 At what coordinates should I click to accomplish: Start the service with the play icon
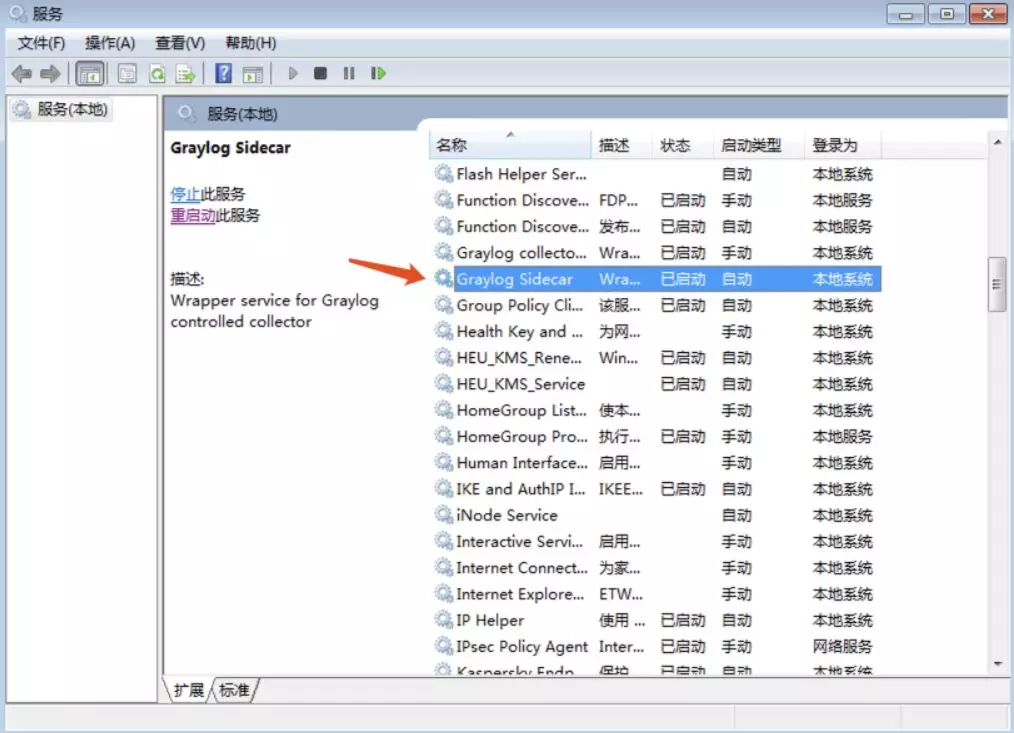point(292,72)
